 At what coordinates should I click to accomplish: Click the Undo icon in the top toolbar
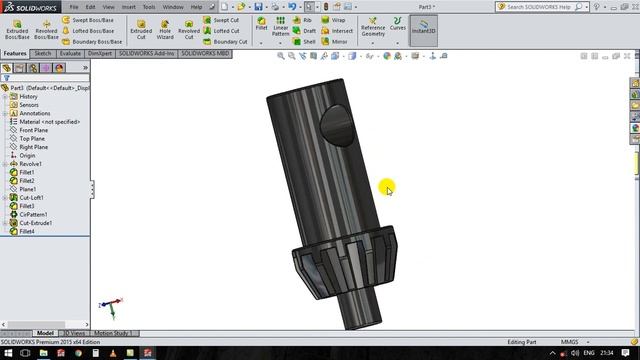292,7
